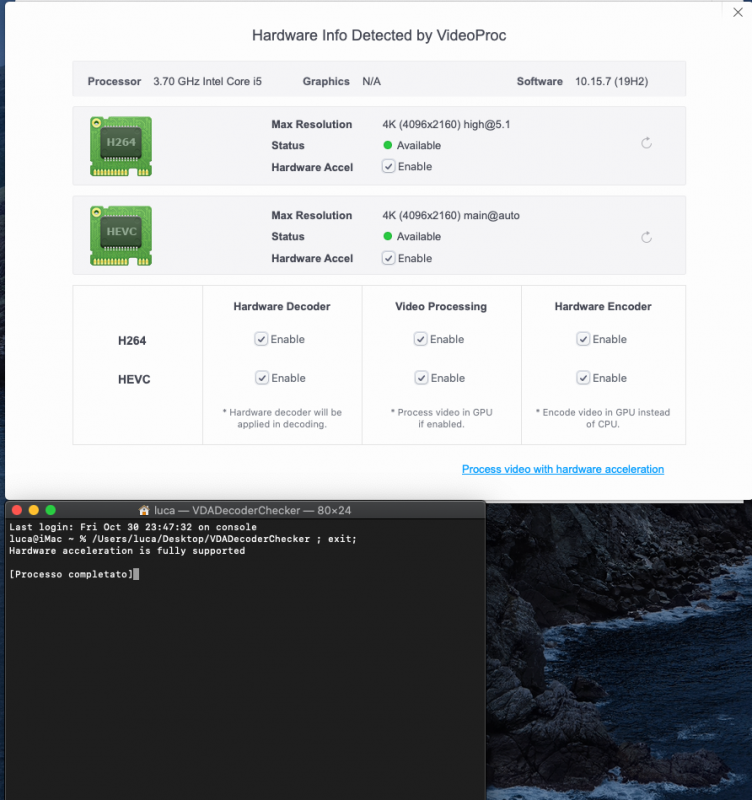The image size is (752, 800).
Task: Minimize the Terminal with yellow button
Action: point(34,510)
